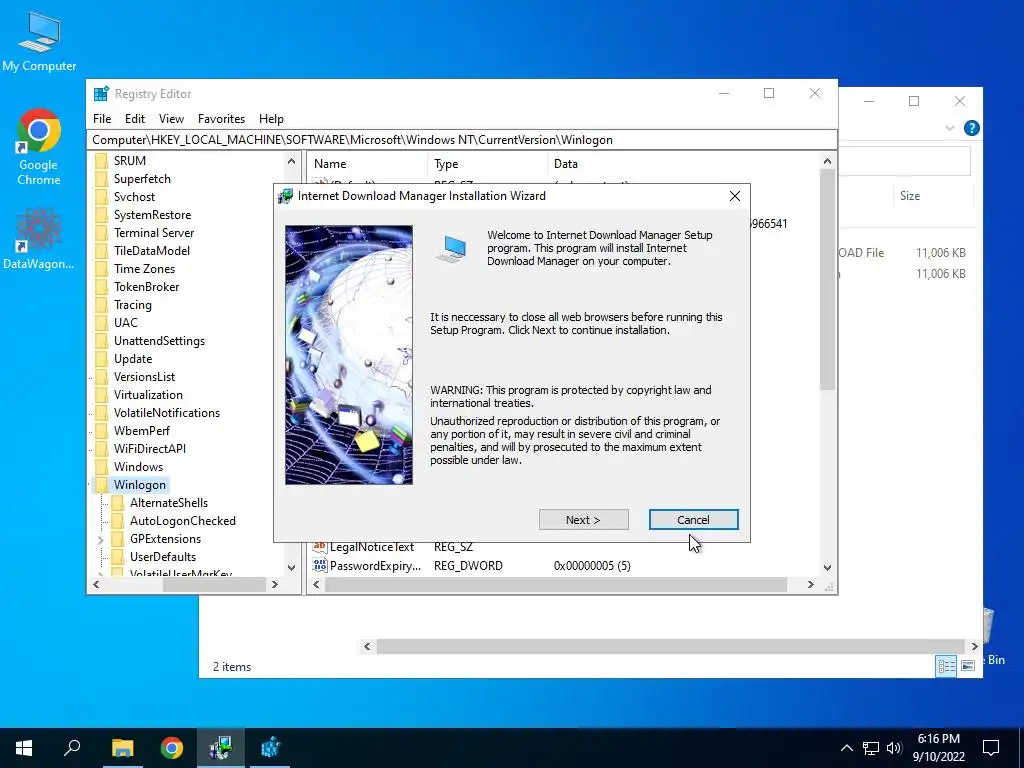Viewport: 1024px width, 768px height.
Task: Click the 0x00000005 (5) data value
Action: [x=592, y=566]
